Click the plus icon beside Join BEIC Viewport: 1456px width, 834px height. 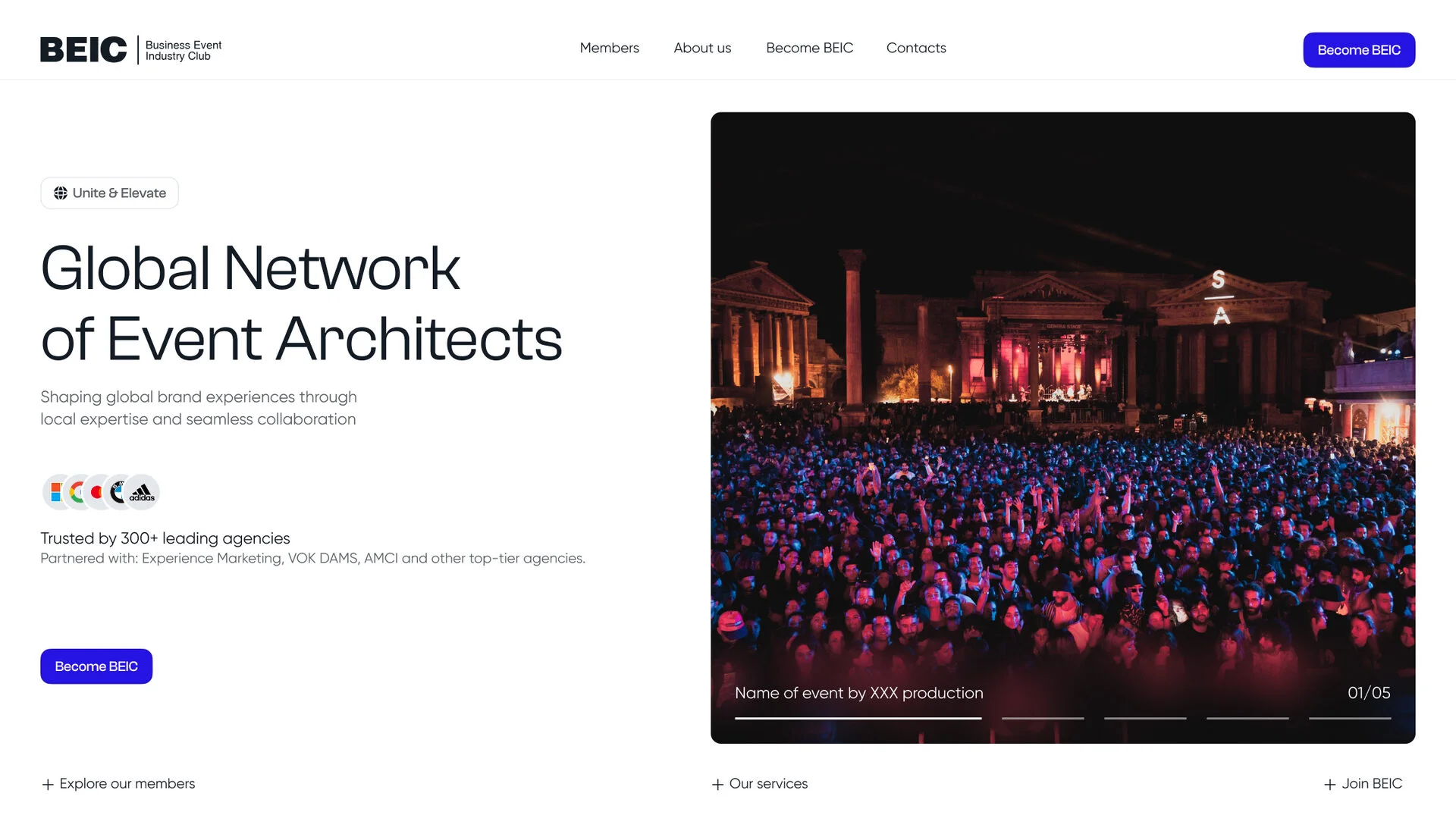coord(1330,785)
